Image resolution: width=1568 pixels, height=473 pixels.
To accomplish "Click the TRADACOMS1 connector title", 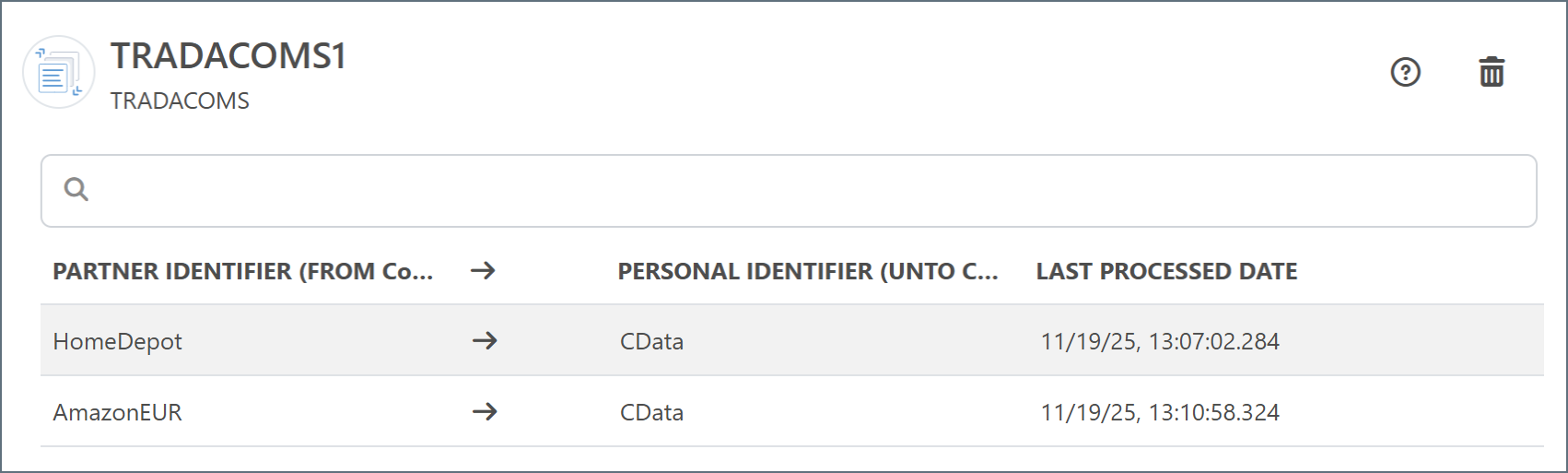I will 228,57.
